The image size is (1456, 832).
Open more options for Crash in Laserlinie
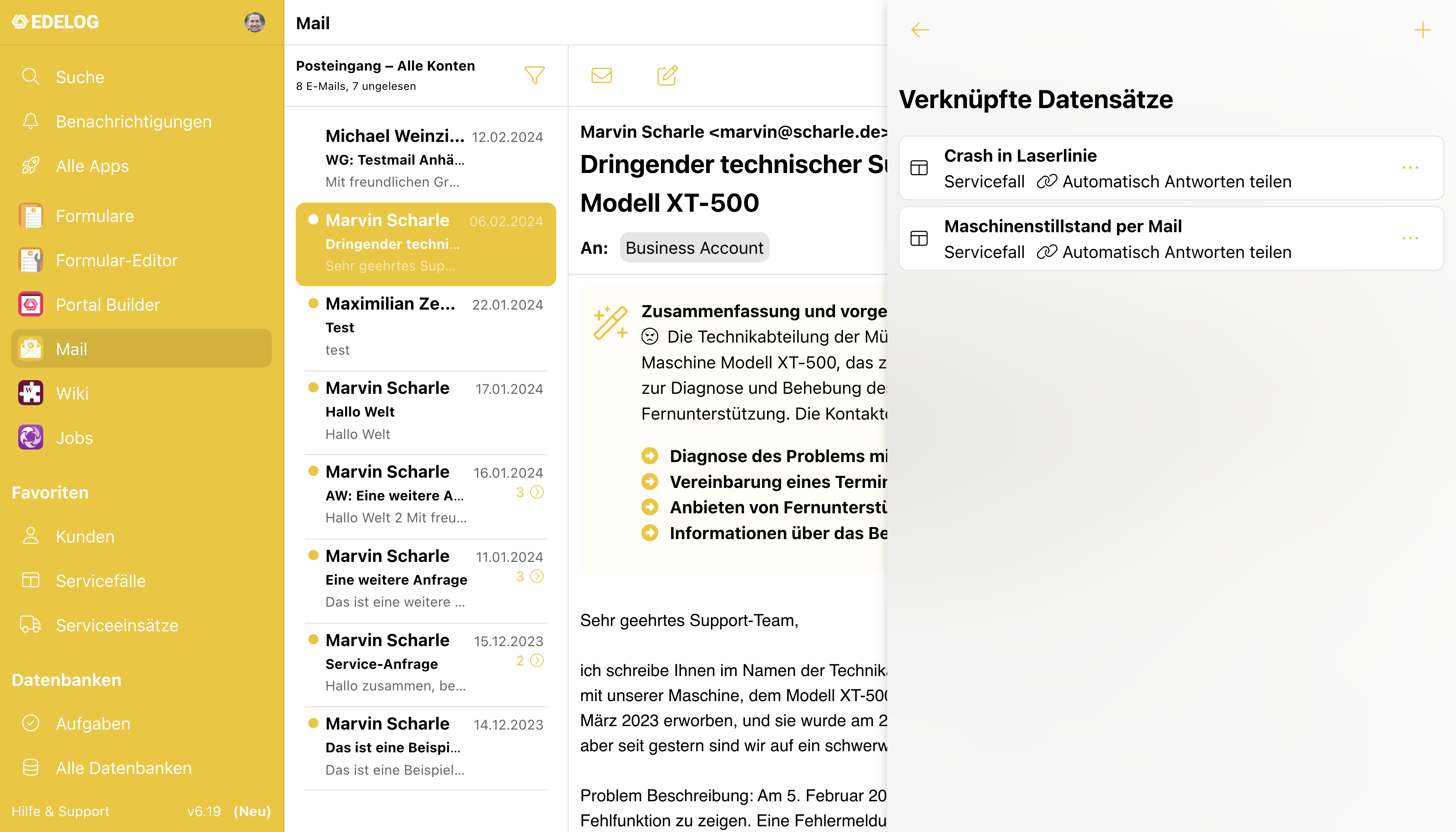coord(1410,168)
